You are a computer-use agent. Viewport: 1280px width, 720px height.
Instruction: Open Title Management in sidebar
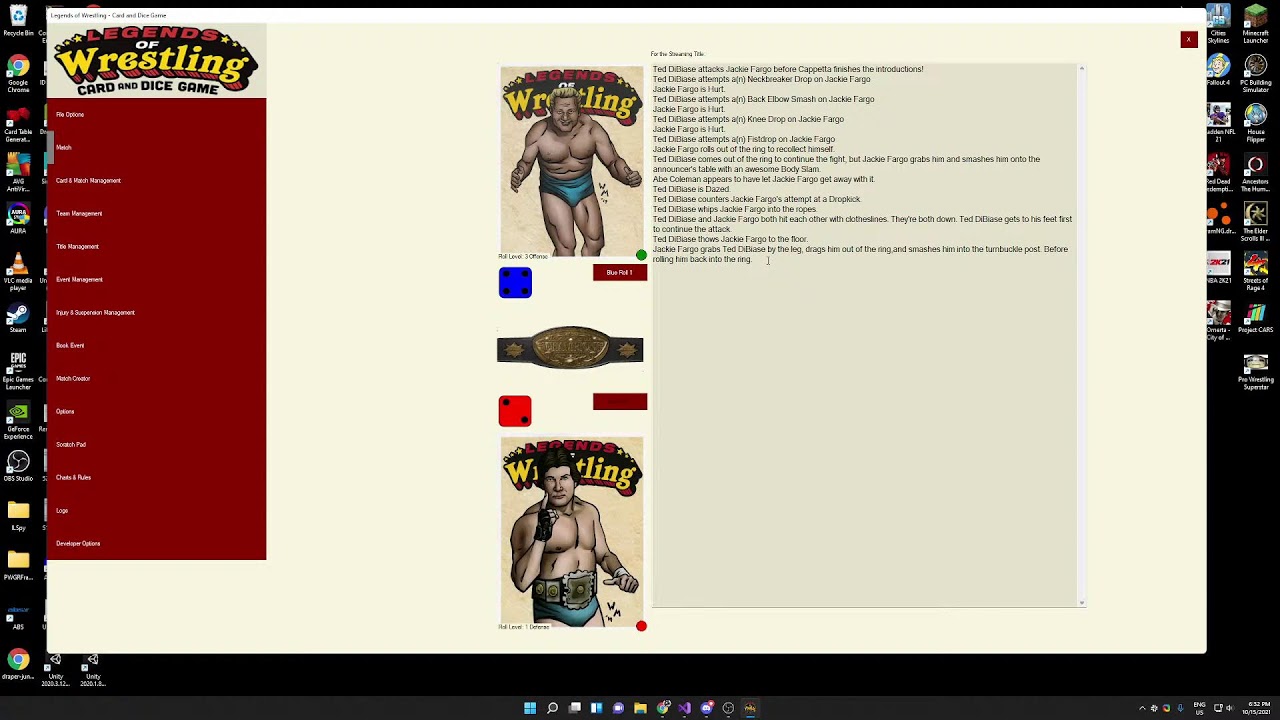click(77, 247)
